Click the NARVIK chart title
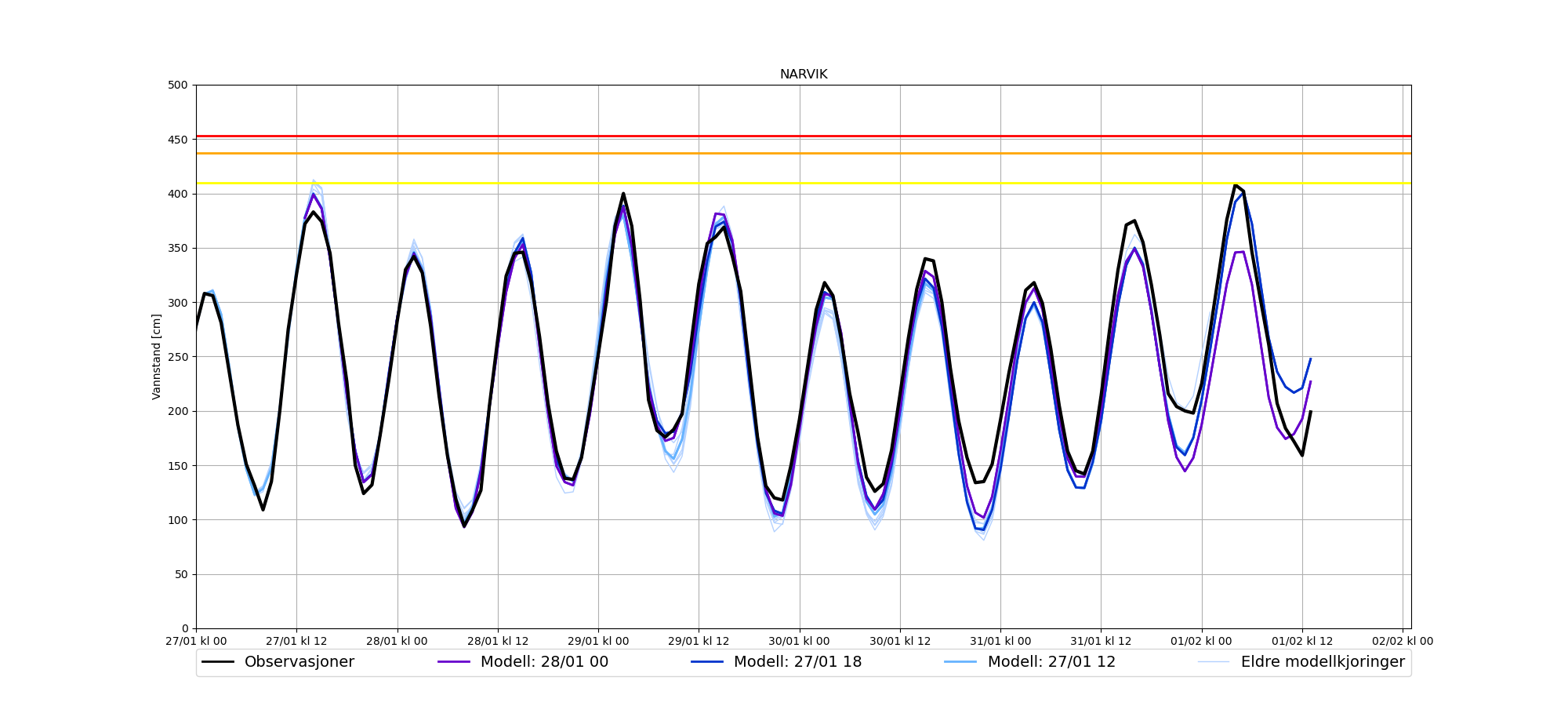The image size is (1568, 706). point(804,75)
